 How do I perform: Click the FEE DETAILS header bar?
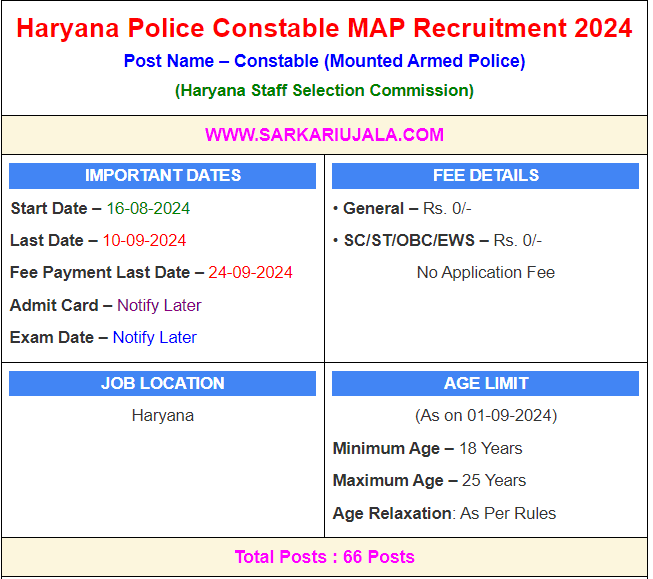(x=485, y=175)
